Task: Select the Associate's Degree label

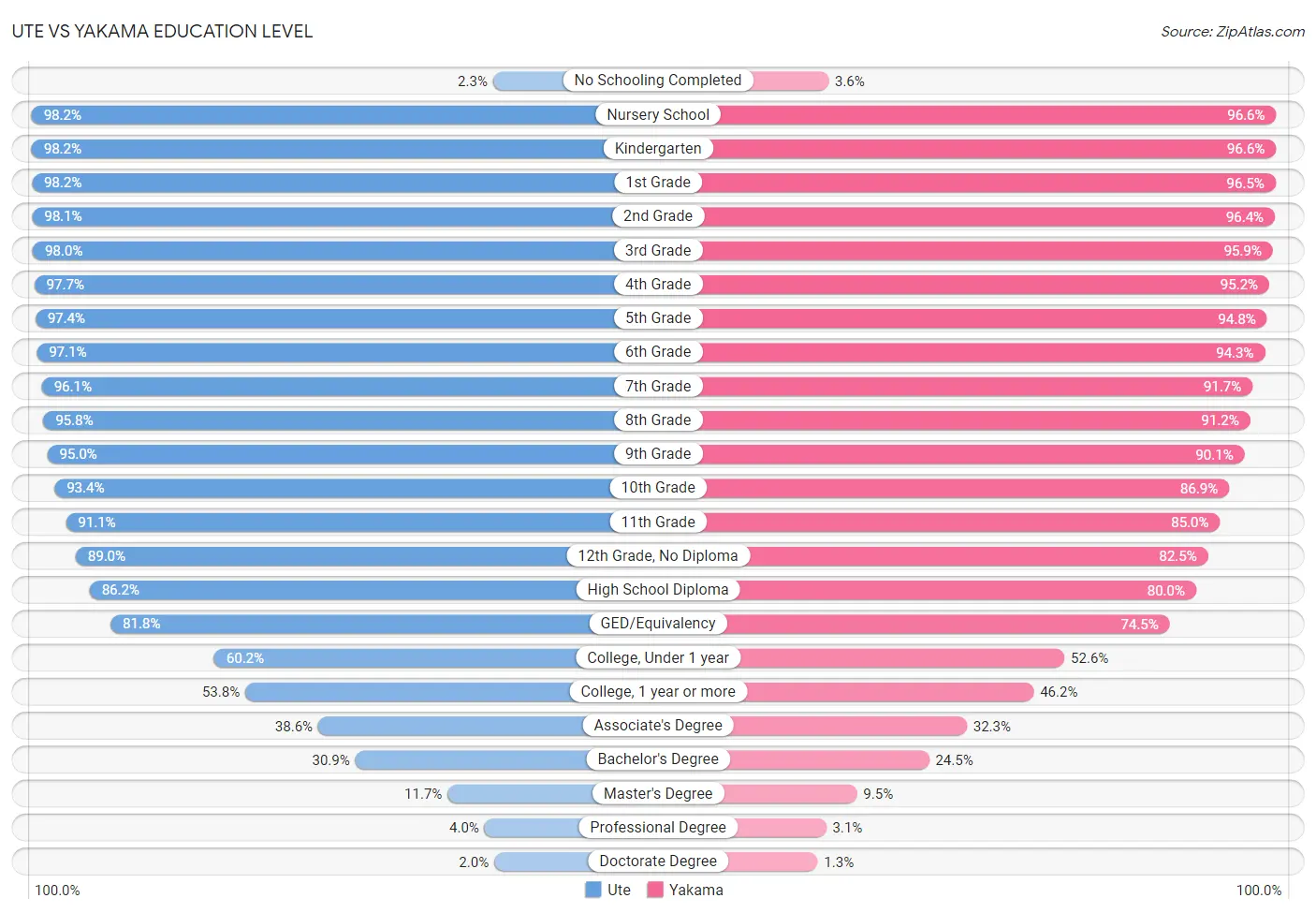Action: (x=658, y=725)
